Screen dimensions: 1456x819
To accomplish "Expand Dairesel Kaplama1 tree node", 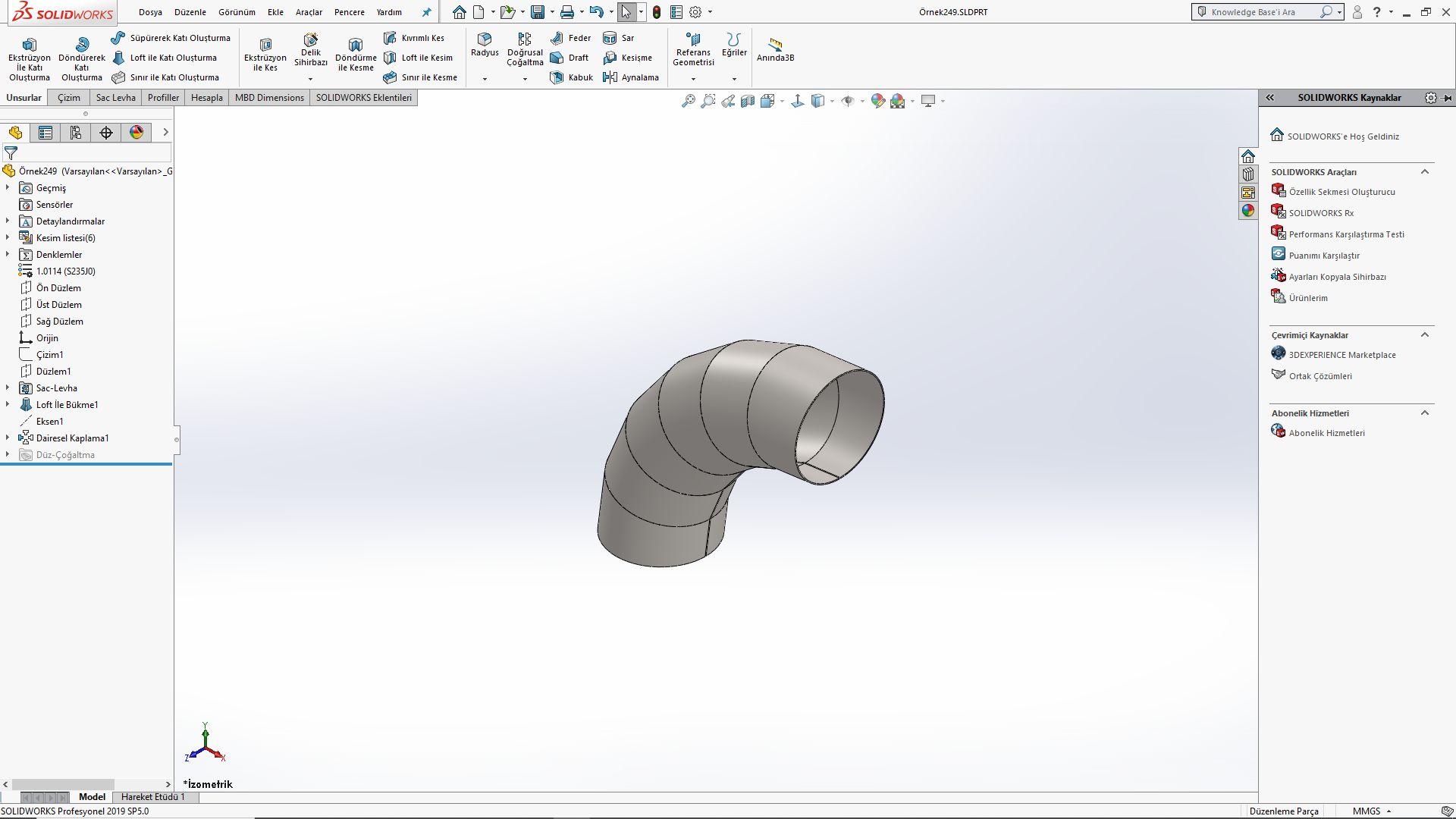I will tap(8, 438).
